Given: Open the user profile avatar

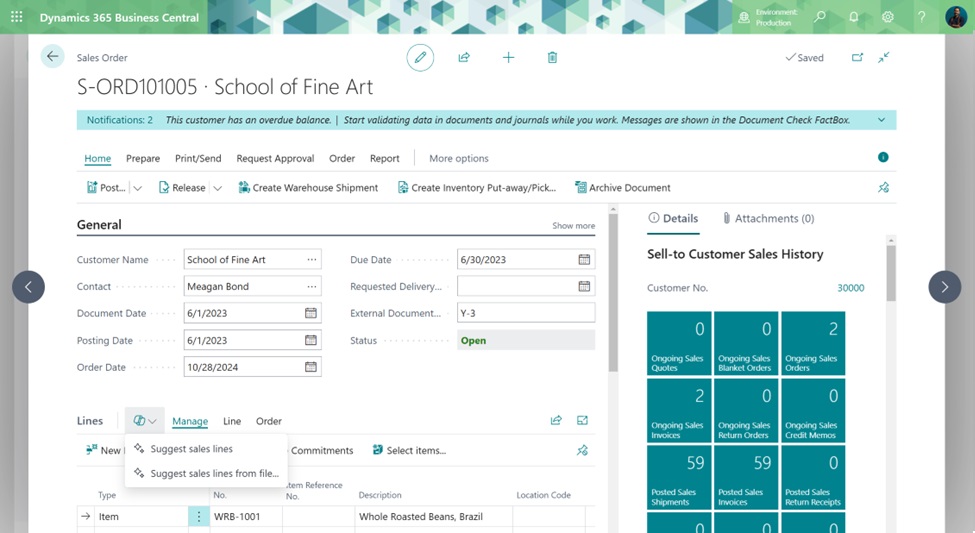Looking at the screenshot, I should pyautogui.click(x=956, y=17).
